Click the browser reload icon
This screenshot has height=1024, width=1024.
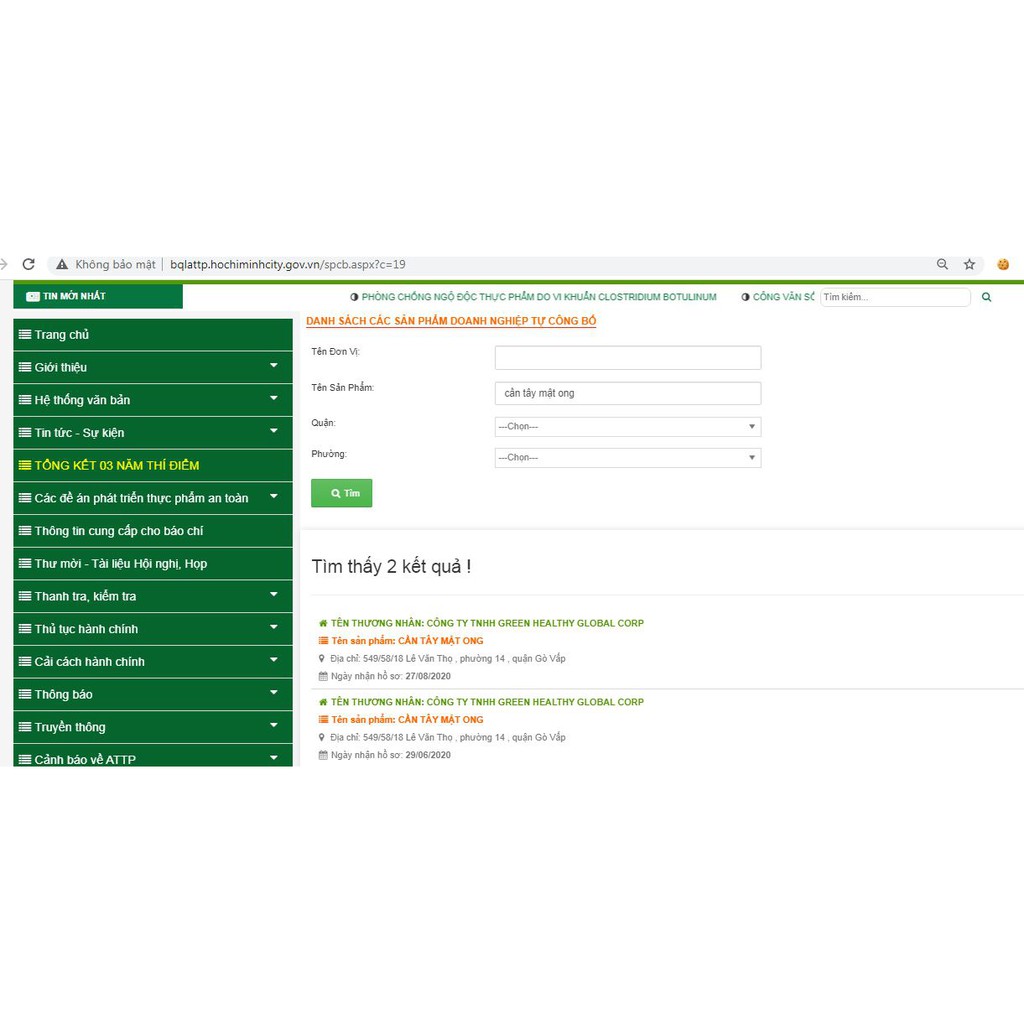click(28, 265)
